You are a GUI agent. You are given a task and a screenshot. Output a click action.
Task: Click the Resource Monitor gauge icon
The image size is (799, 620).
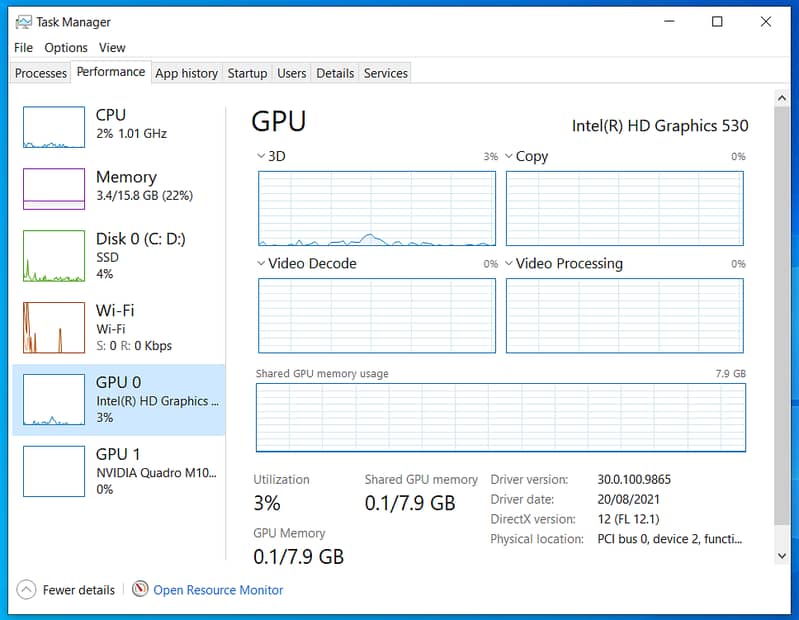pyautogui.click(x=140, y=590)
